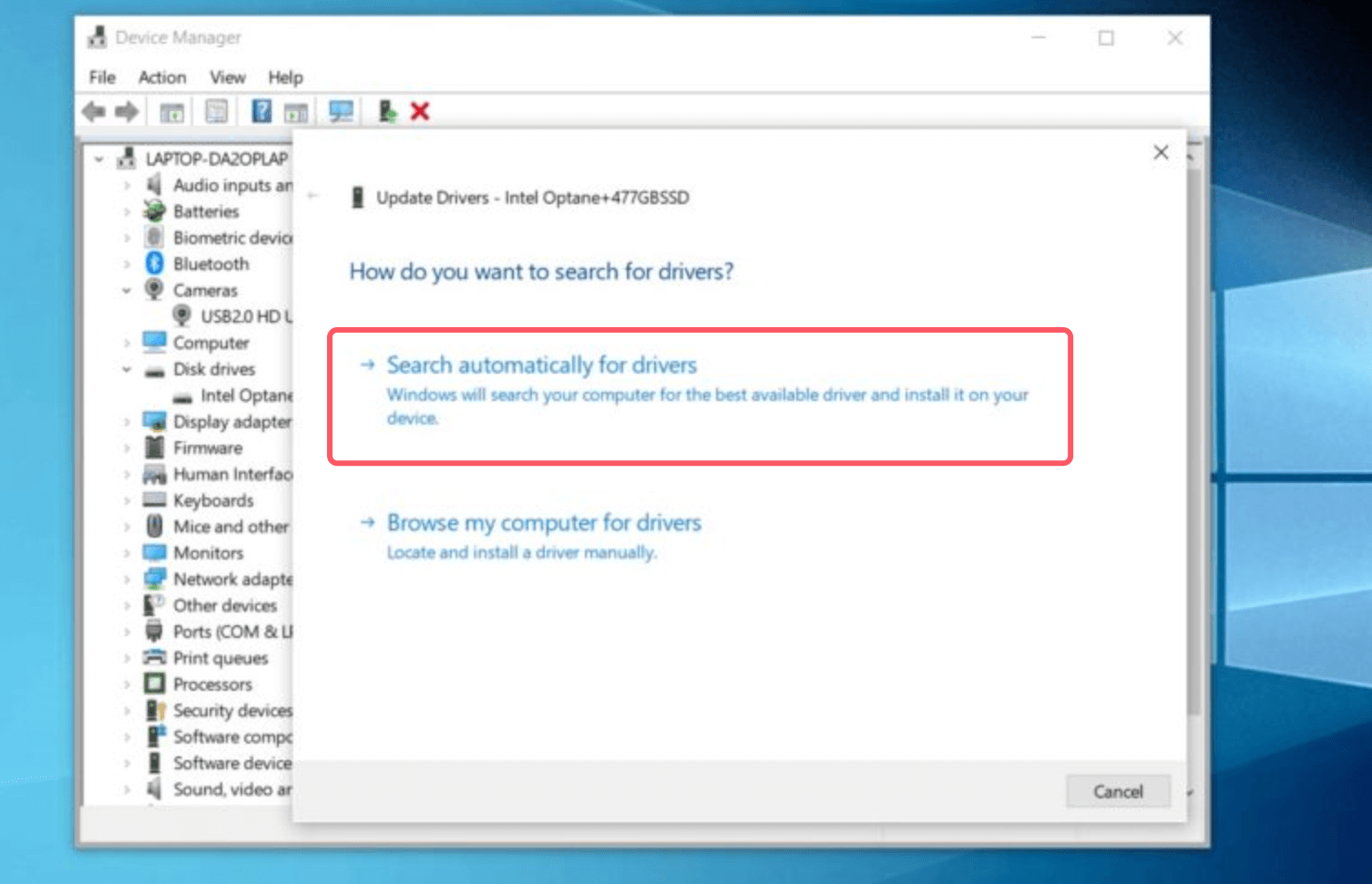Click the Uninstall device red X icon
This screenshot has width=1372, height=884.
pos(419,110)
